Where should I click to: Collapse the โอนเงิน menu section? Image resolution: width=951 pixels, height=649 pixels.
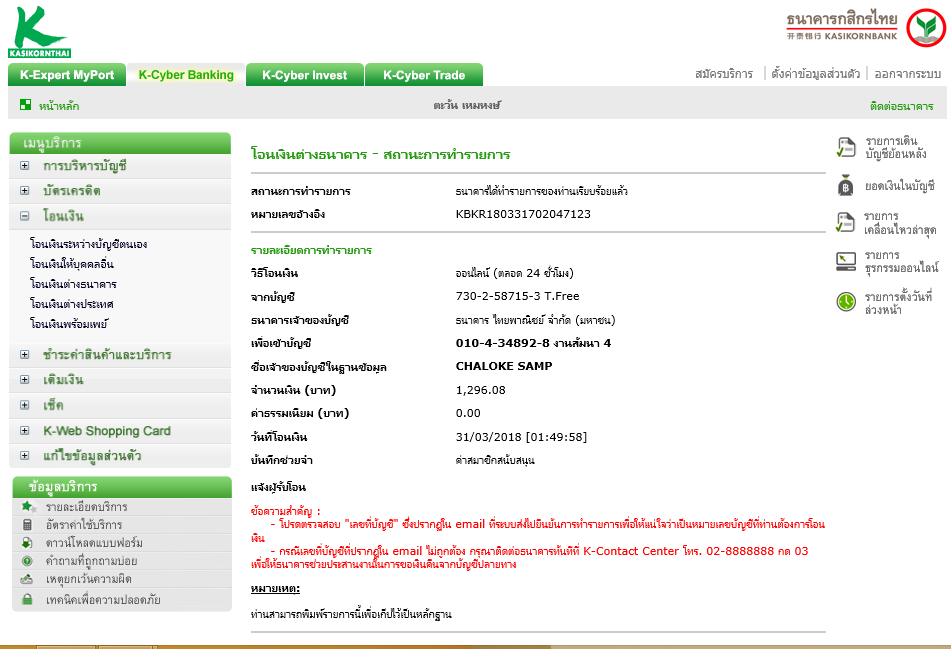pos(24,215)
